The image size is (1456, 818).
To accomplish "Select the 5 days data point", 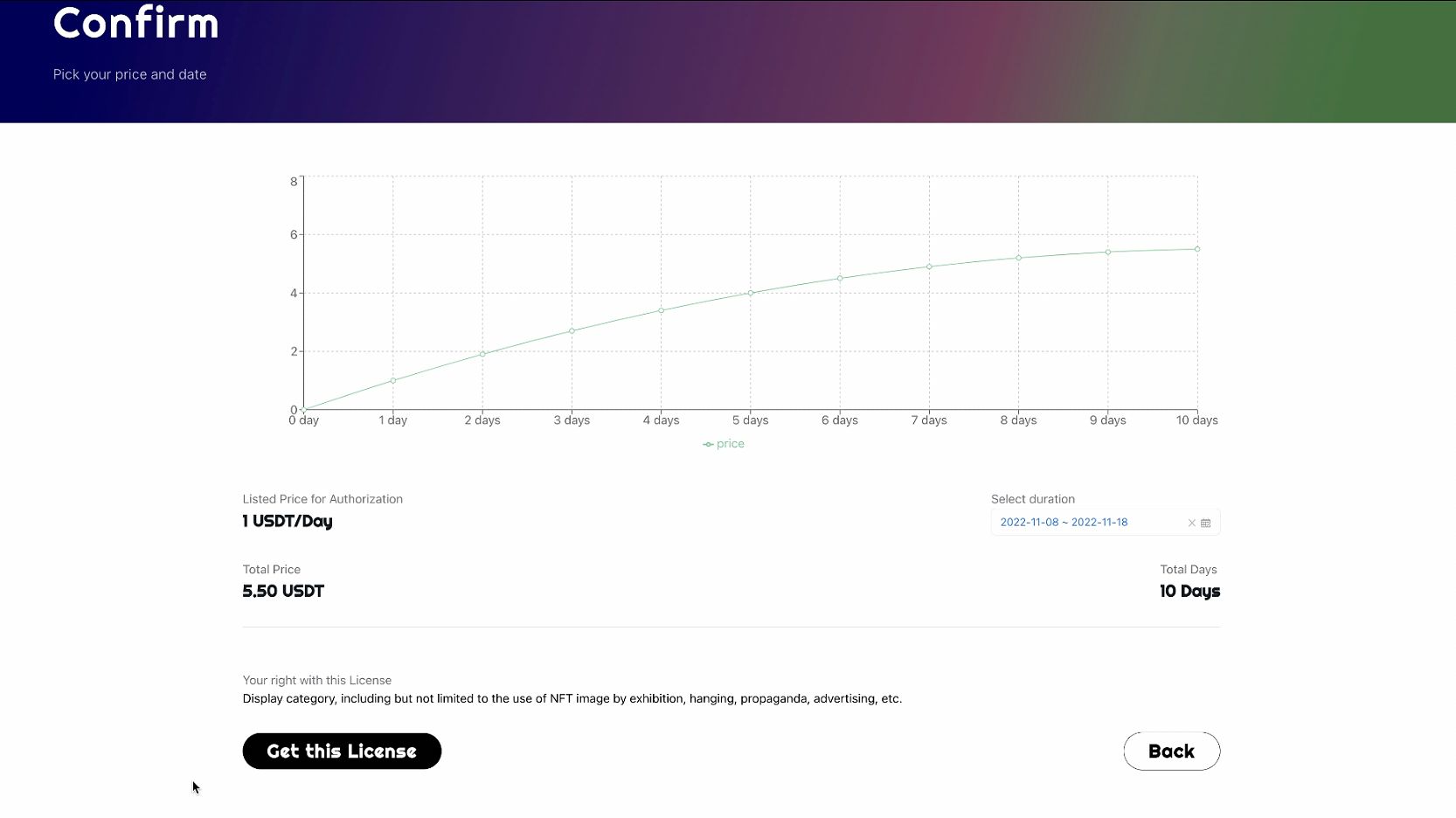I will click(x=750, y=293).
